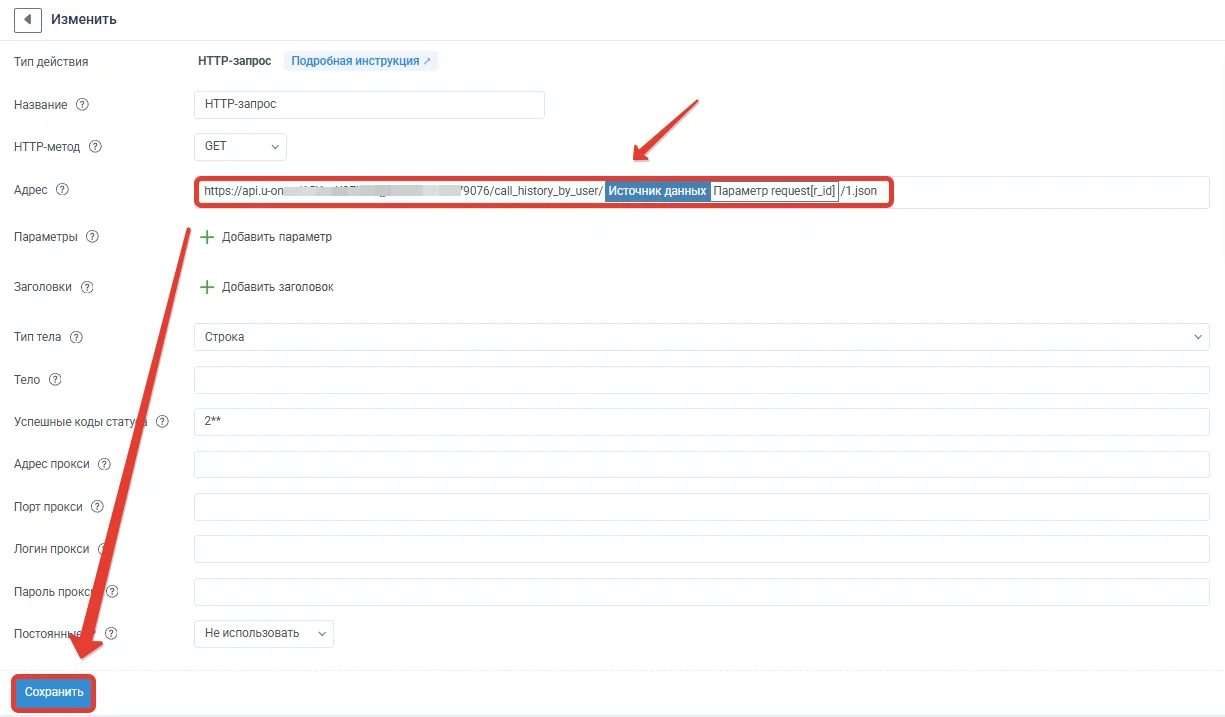
Task: Click the Адрес прокси input field
Action: pyautogui.click(x=701, y=465)
